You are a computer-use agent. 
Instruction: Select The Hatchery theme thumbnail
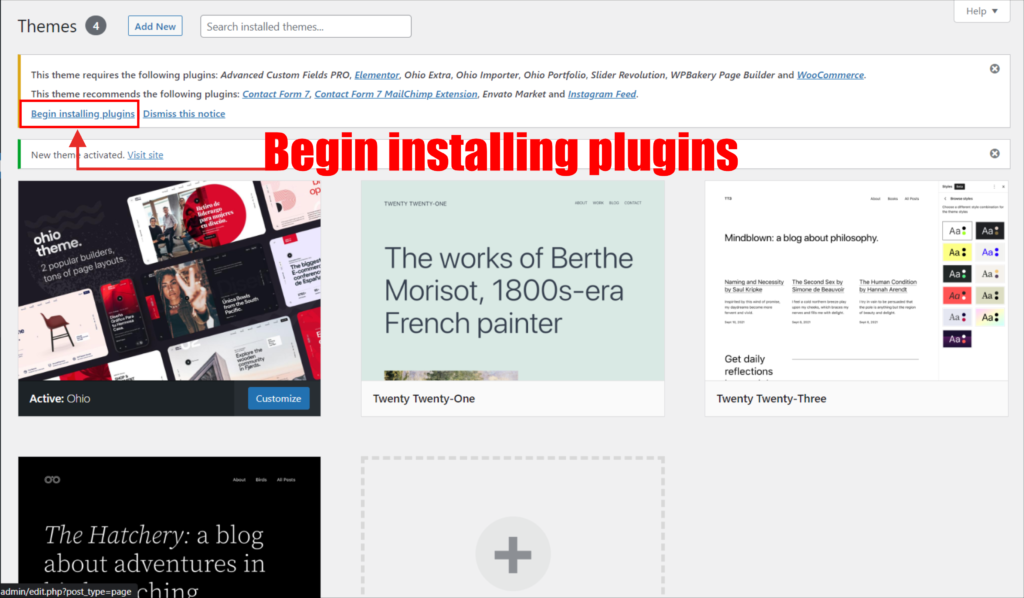(x=169, y=525)
